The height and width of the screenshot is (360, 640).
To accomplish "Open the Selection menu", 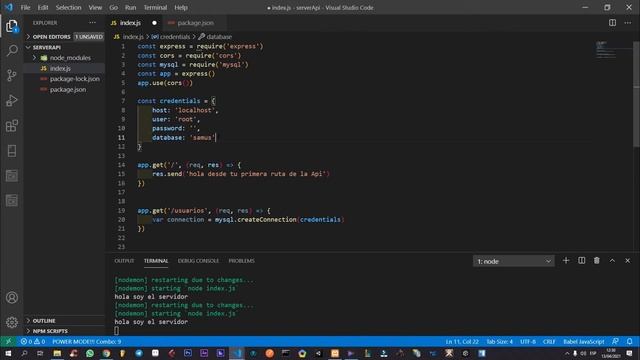I will pyautogui.click(x=69, y=7).
